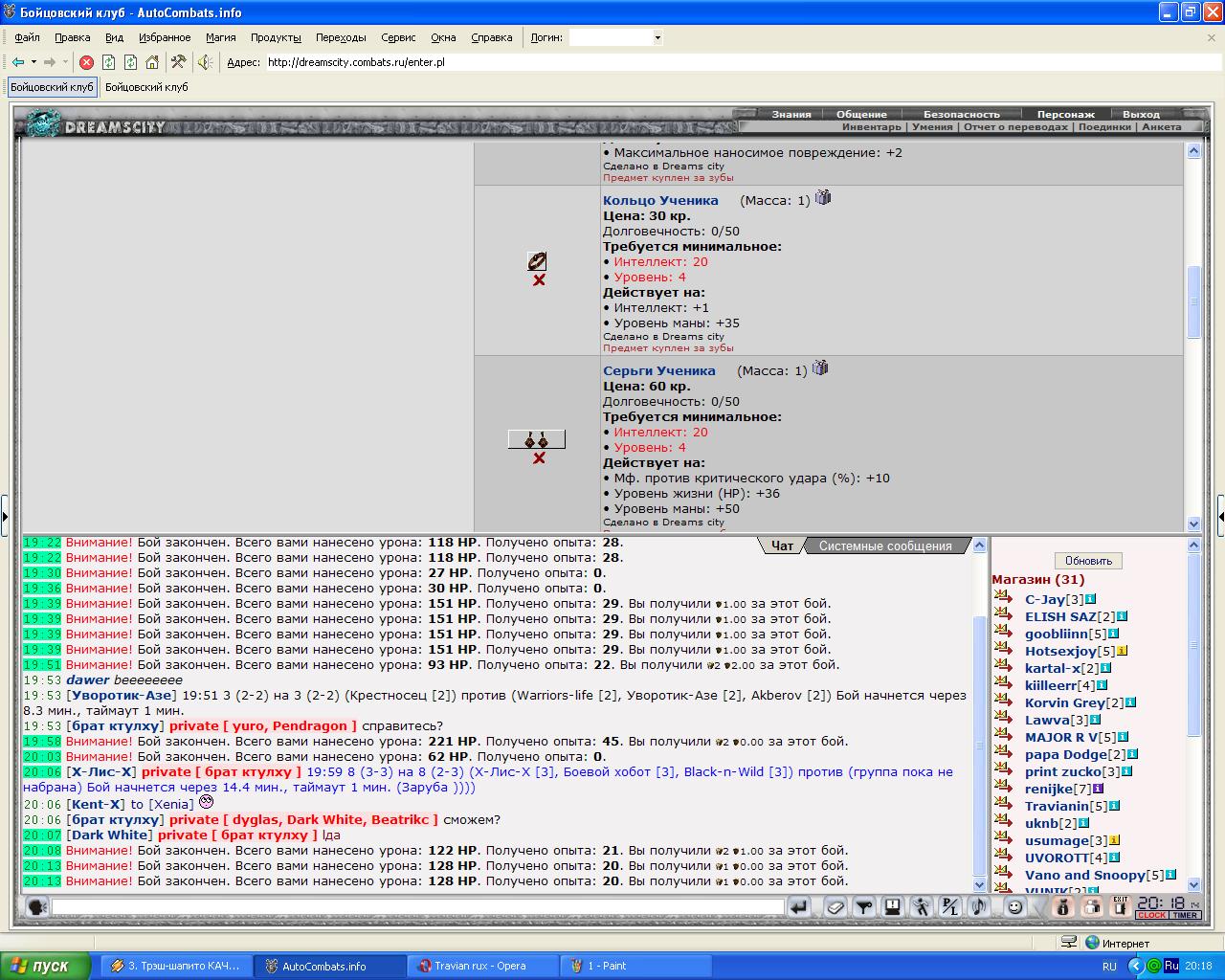Expand the left side panel arrow

(5, 515)
